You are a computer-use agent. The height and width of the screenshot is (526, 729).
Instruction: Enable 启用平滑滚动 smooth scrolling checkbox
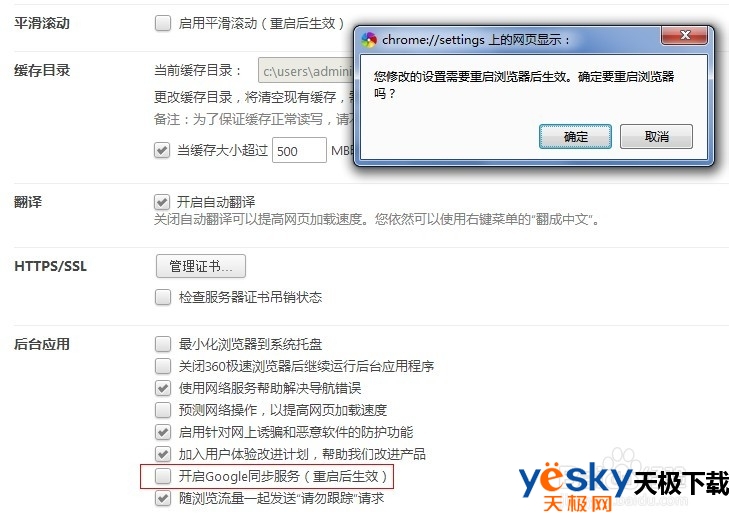pyautogui.click(x=163, y=23)
